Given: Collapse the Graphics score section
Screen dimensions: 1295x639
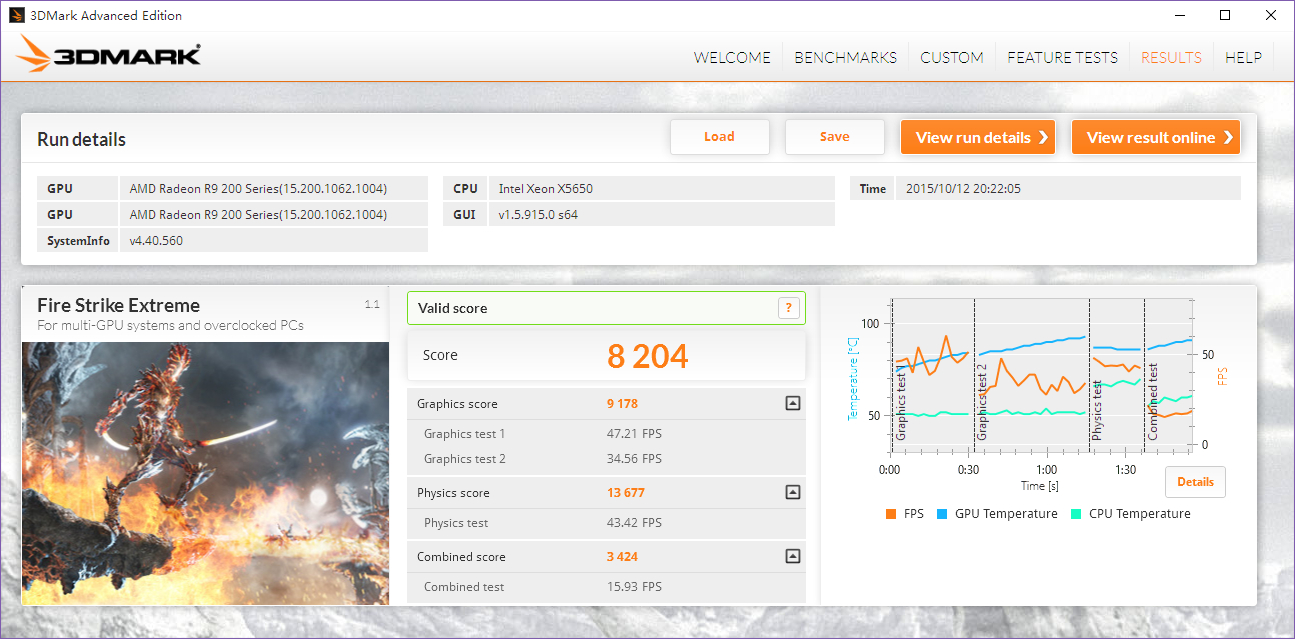Looking at the screenshot, I should [792, 403].
